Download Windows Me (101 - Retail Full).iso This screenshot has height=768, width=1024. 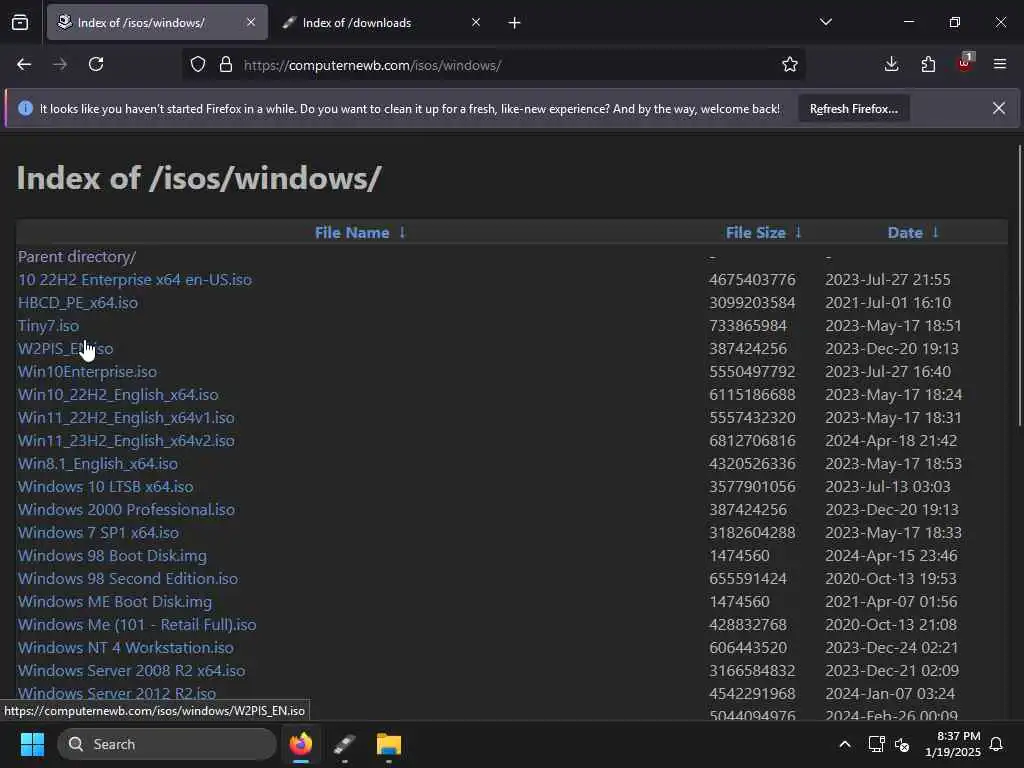137,625
